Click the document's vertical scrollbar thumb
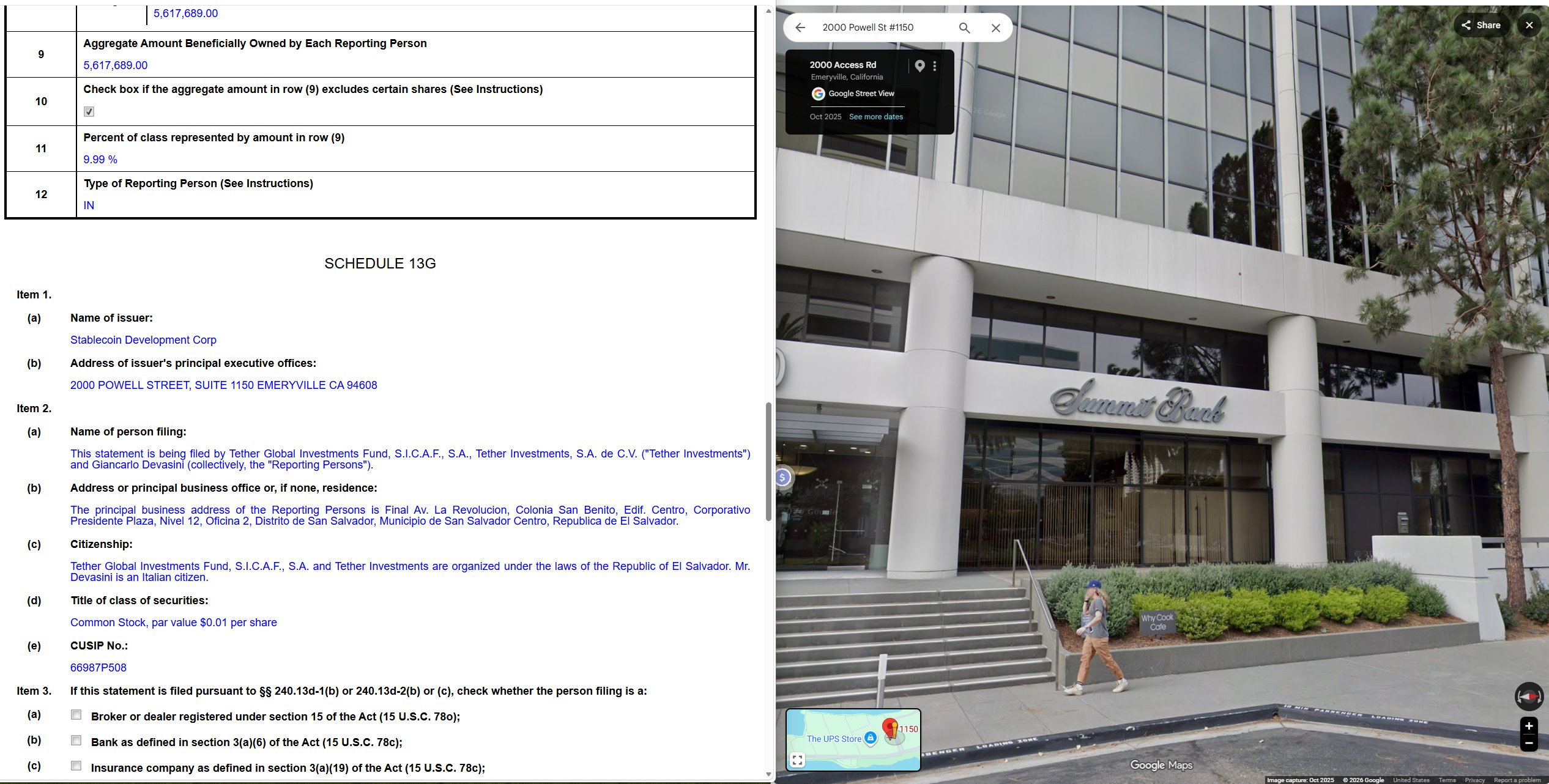The width and height of the screenshot is (1549, 784). tap(768, 462)
